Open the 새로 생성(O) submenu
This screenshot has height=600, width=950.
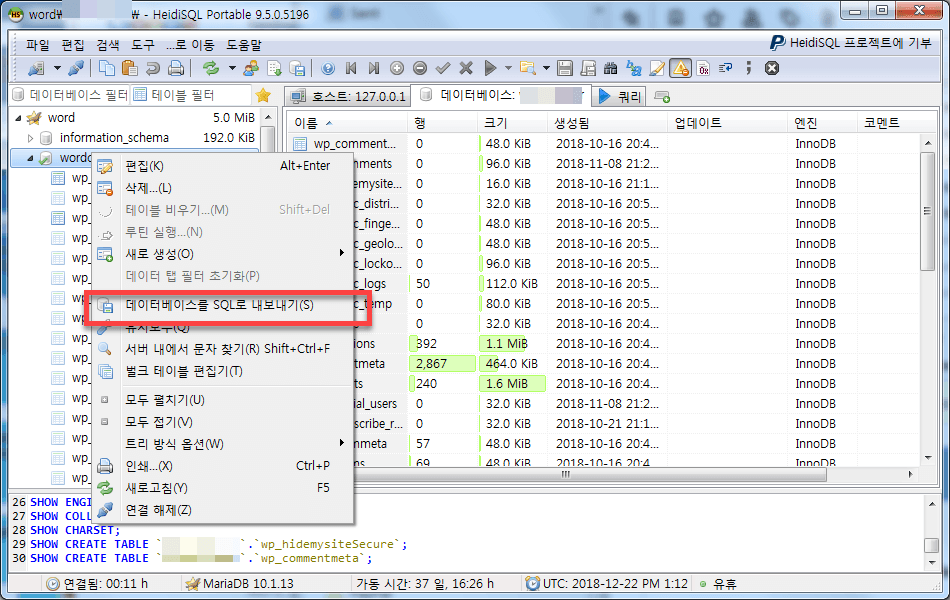pos(222,254)
